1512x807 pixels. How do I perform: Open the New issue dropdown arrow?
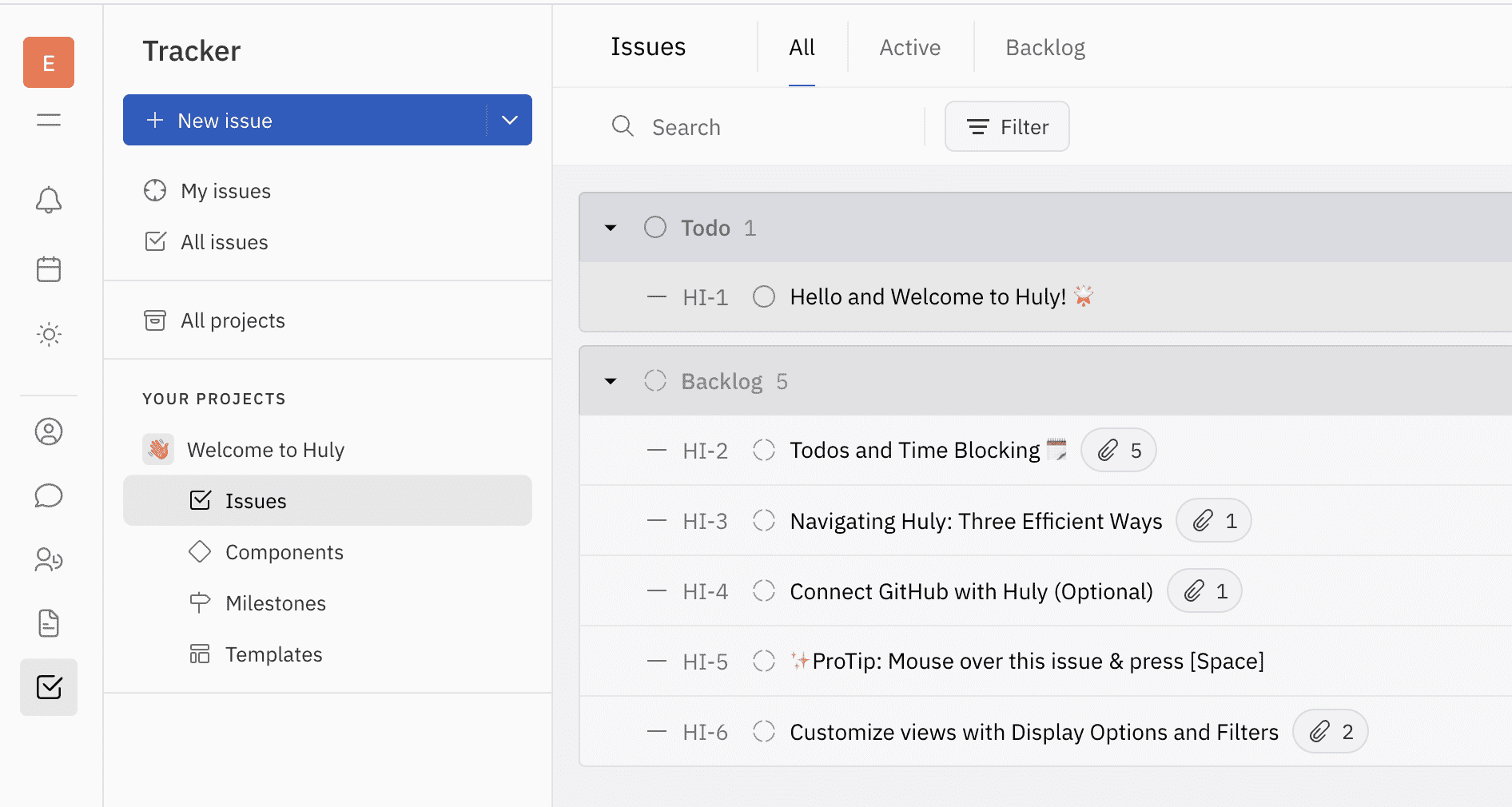coord(510,121)
